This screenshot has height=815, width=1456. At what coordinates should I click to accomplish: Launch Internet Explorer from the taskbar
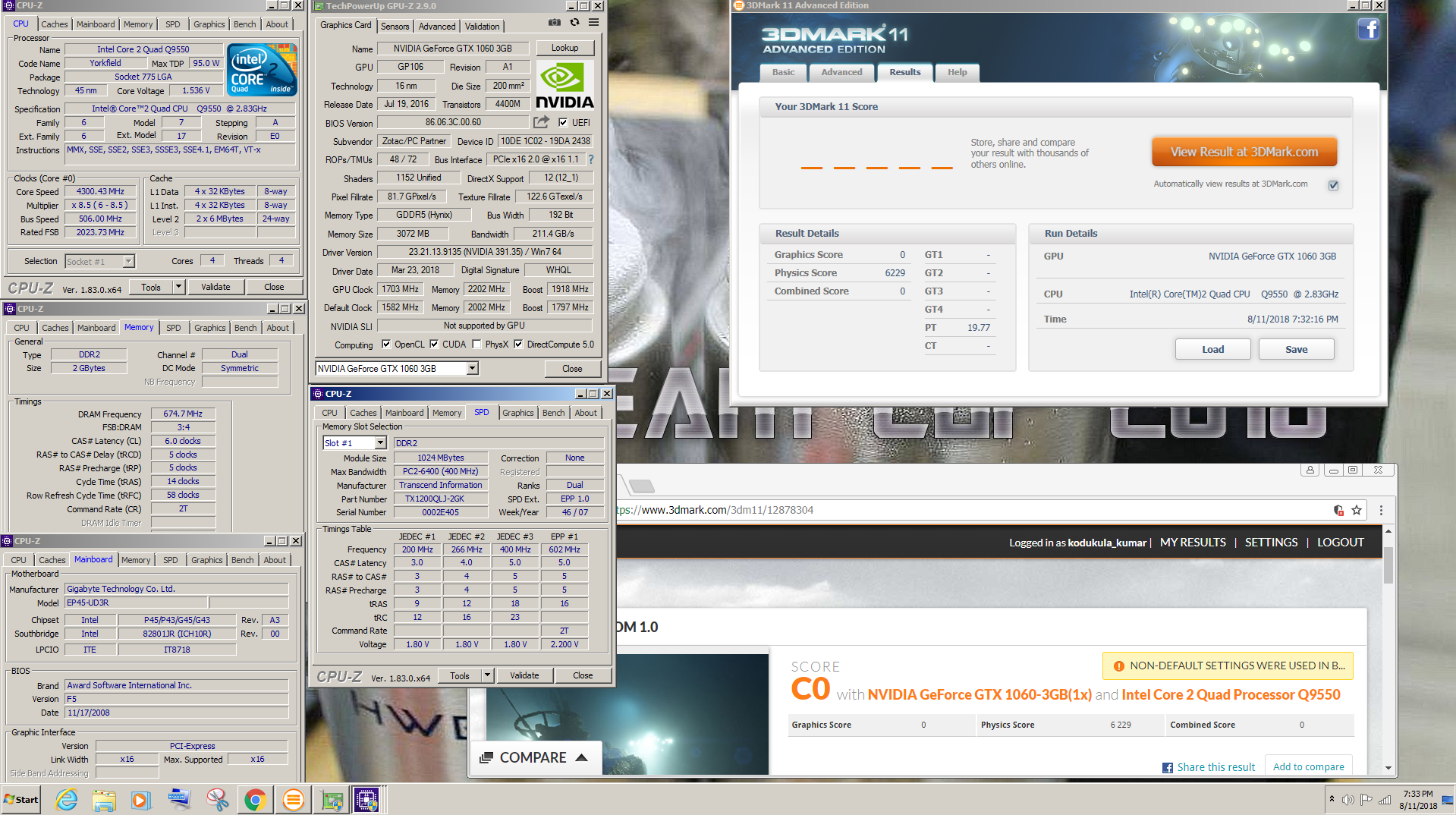tap(67, 800)
